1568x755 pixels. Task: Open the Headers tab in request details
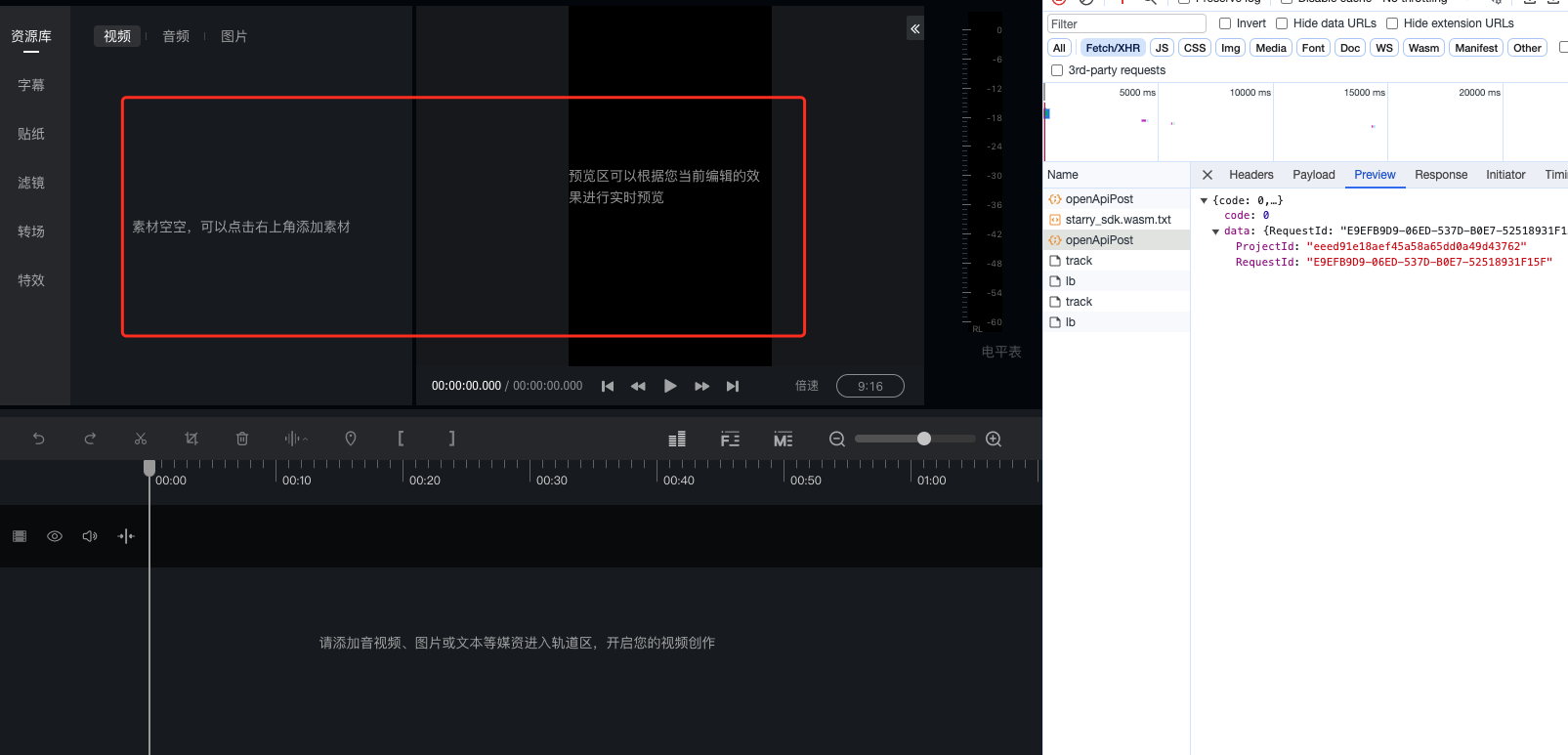pos(1251,175)
